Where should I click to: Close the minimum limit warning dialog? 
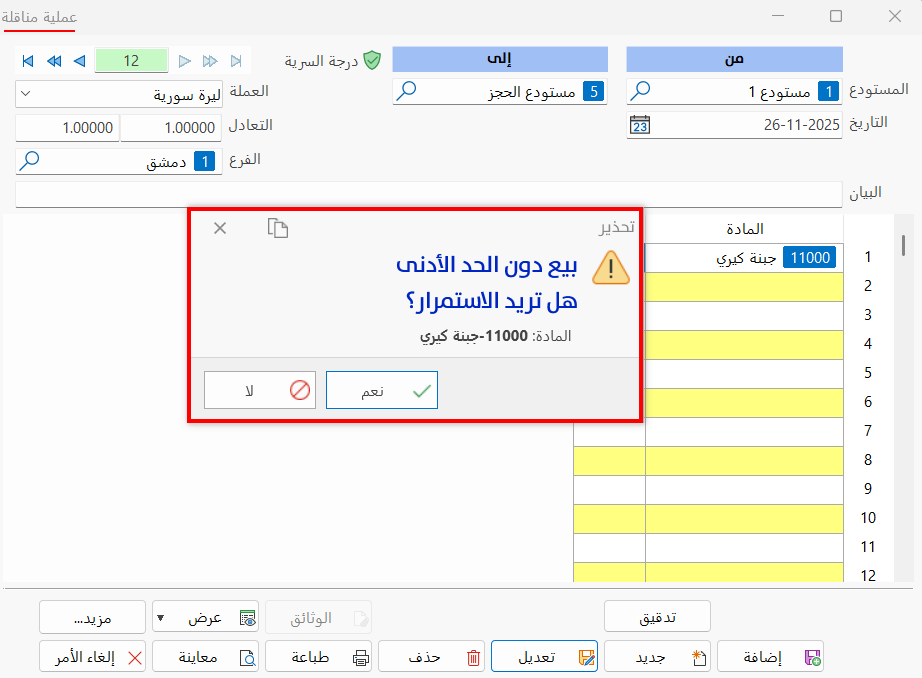[219, 228]
